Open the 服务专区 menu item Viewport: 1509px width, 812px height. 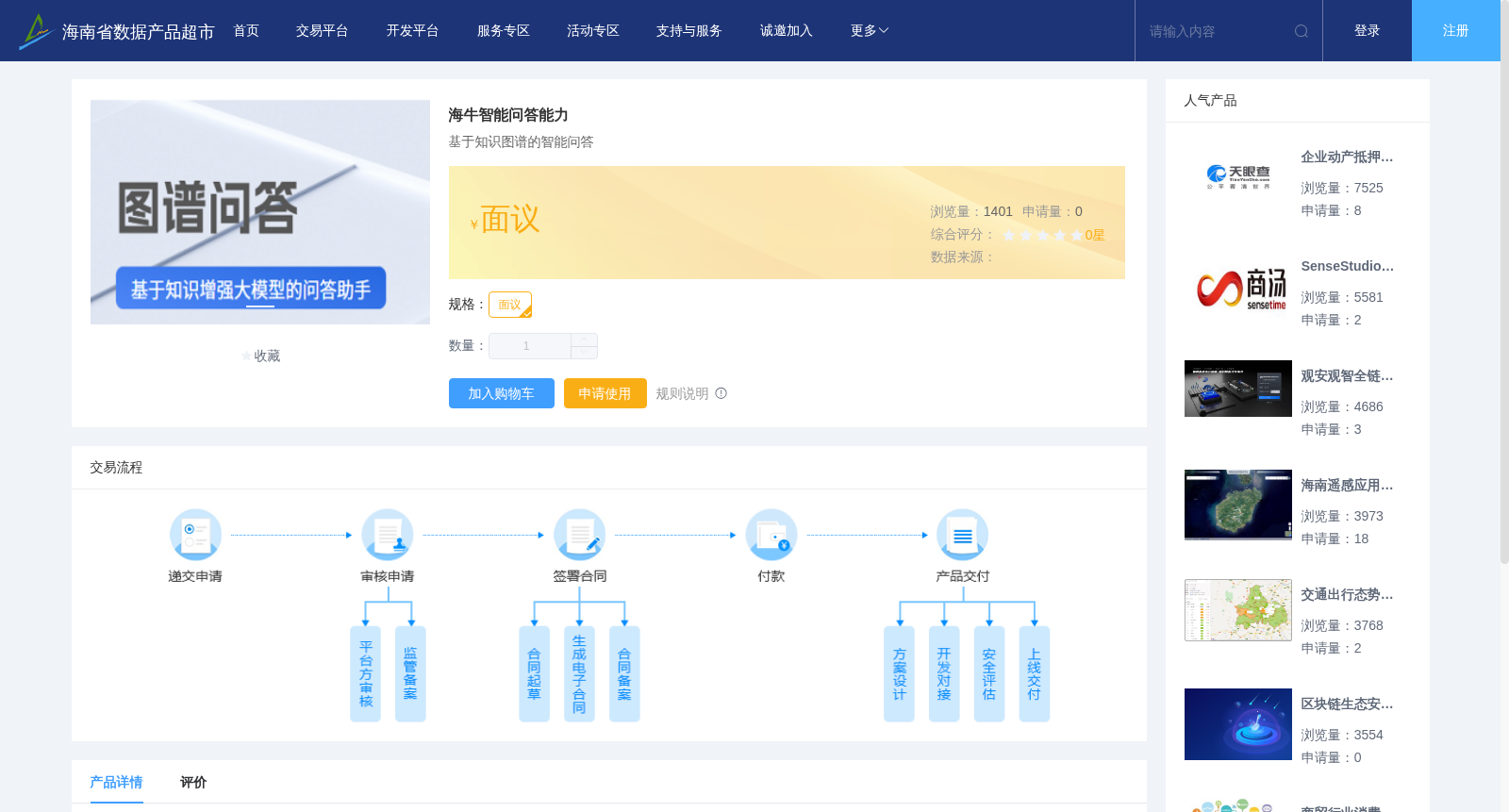[504, 31]
